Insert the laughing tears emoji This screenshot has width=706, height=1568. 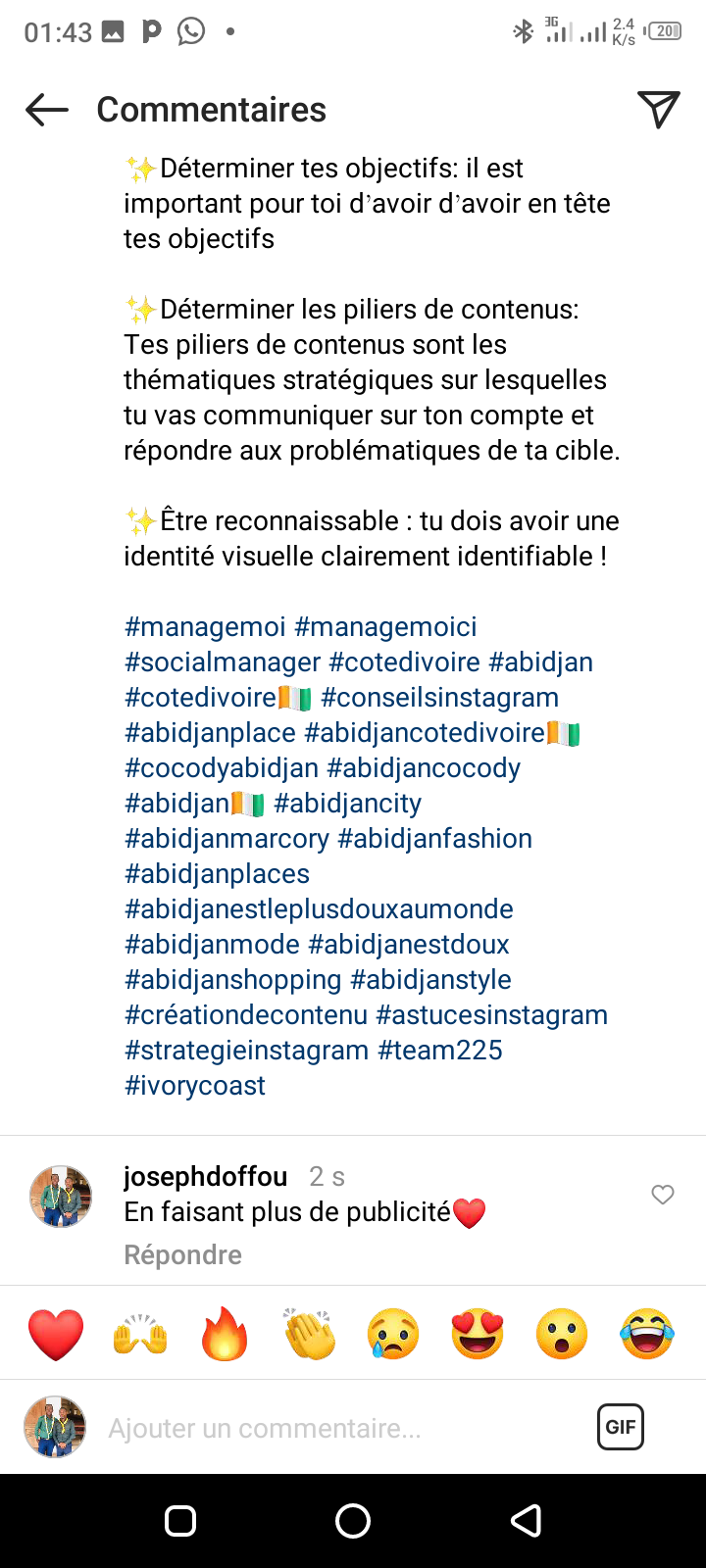pyautogui.click(x=647, y=1334)
